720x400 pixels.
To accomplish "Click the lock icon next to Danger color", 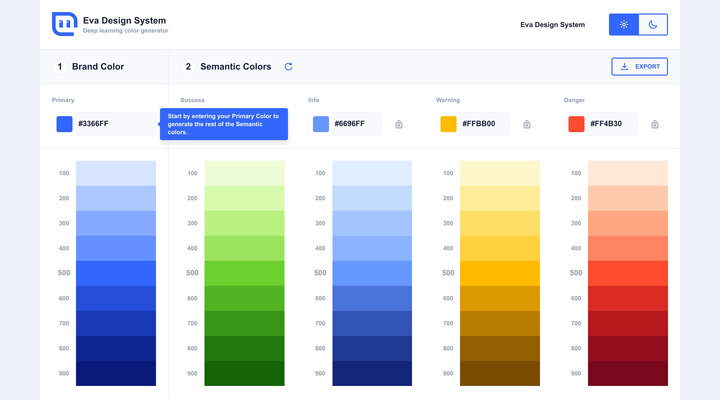I will point(655,124).
